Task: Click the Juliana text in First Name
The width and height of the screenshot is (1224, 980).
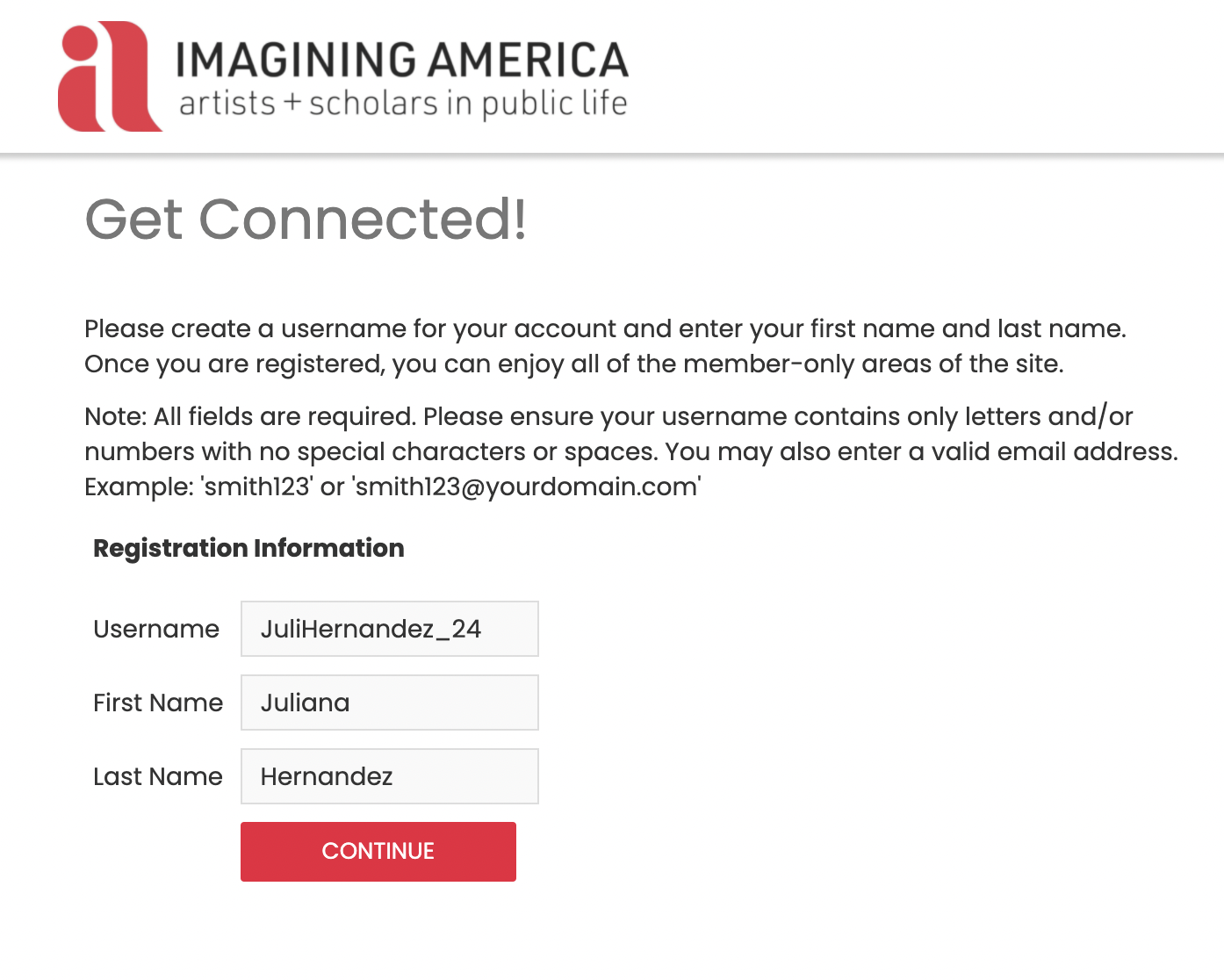Action: pyautogui.click(x=305, y=703)
